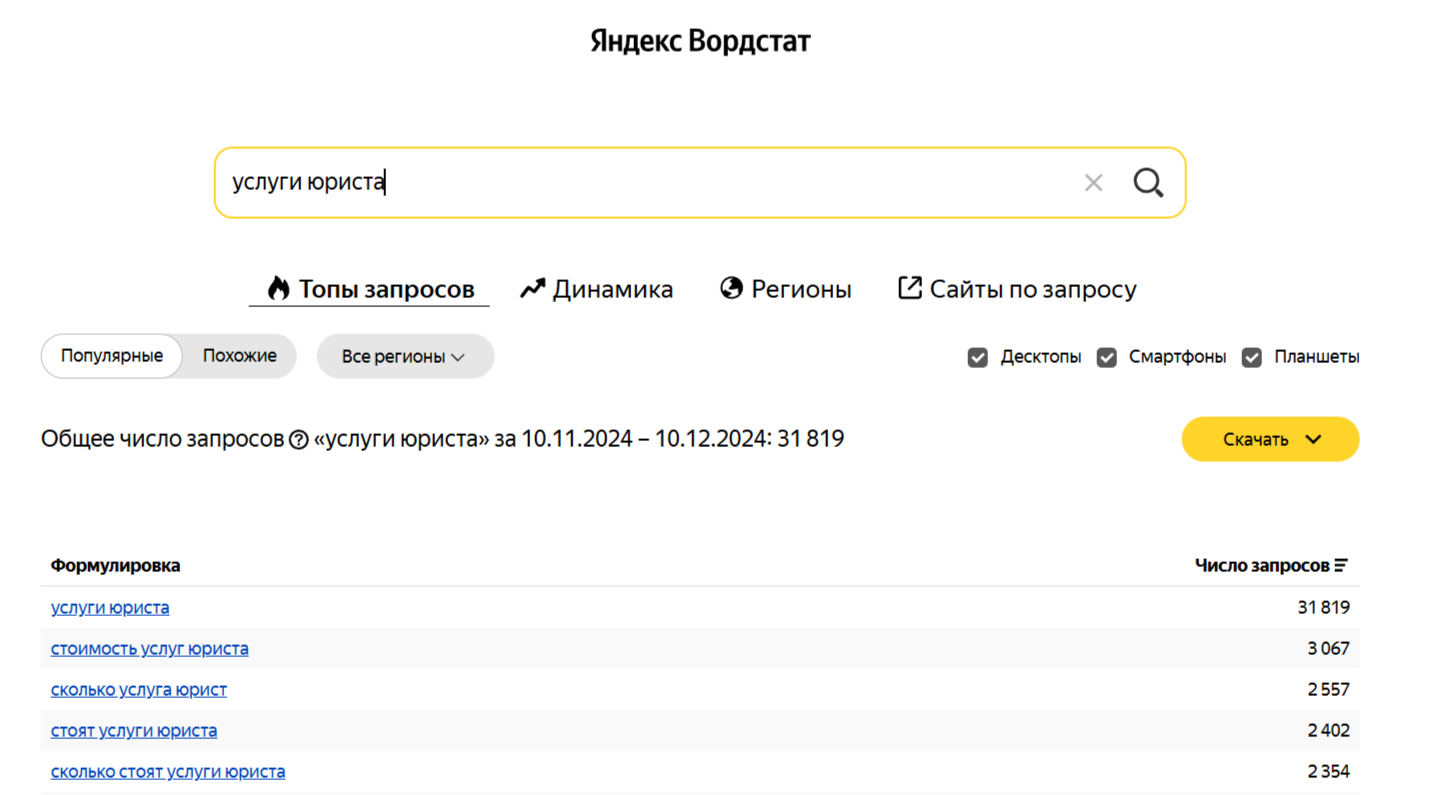Open the Топы запросов tab
The width and height of the screenshot is (1433, 795).
(370, 289)
